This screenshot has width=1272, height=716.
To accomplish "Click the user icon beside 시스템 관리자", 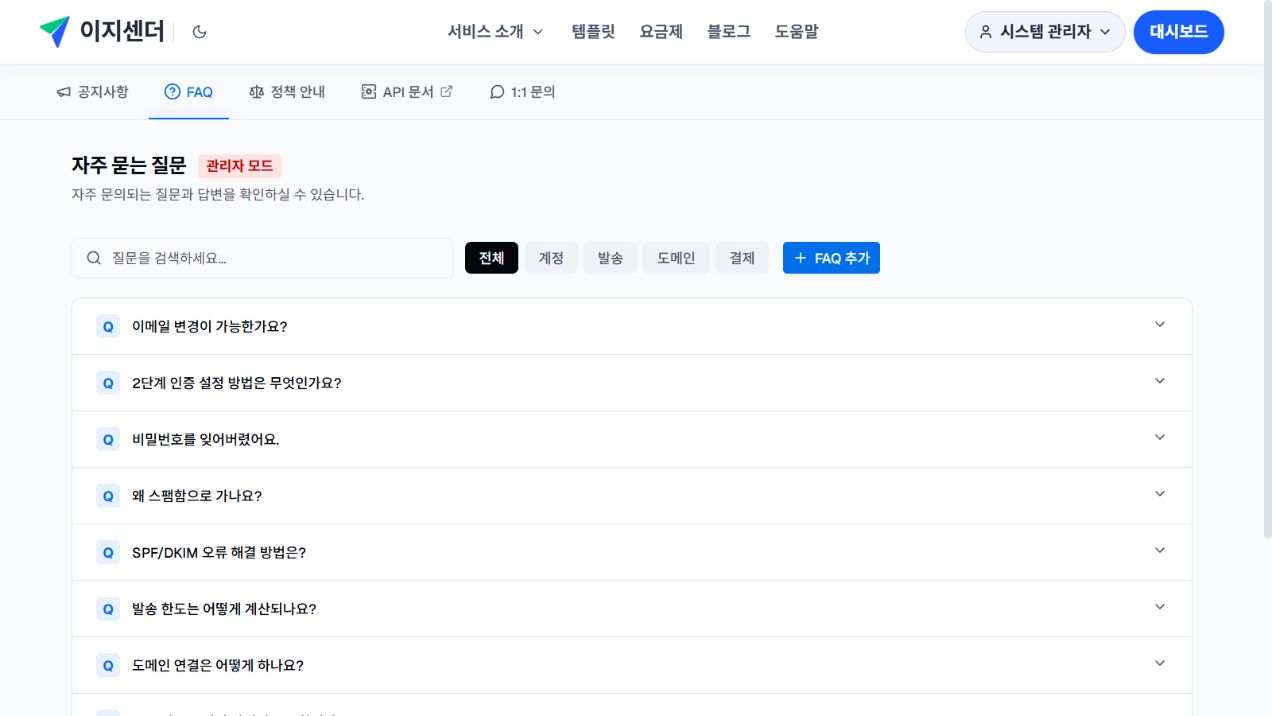I will coord(986,32).
